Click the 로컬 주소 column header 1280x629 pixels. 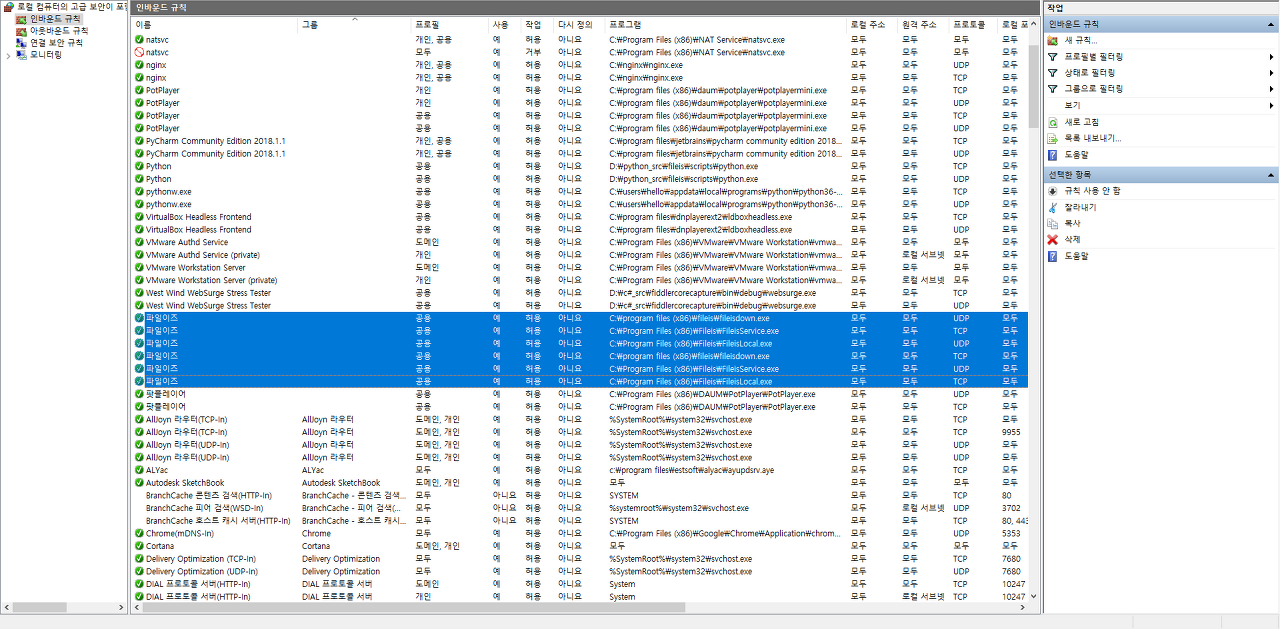(x=873, y=24)
